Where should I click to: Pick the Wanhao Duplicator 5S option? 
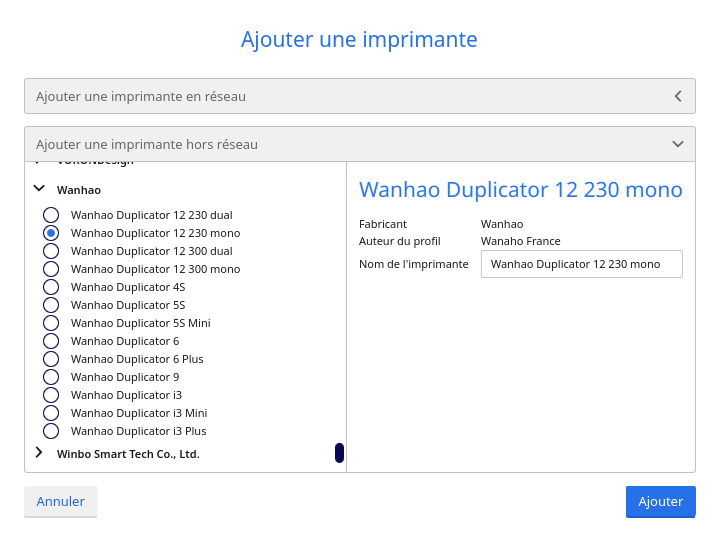coord(51,305)
